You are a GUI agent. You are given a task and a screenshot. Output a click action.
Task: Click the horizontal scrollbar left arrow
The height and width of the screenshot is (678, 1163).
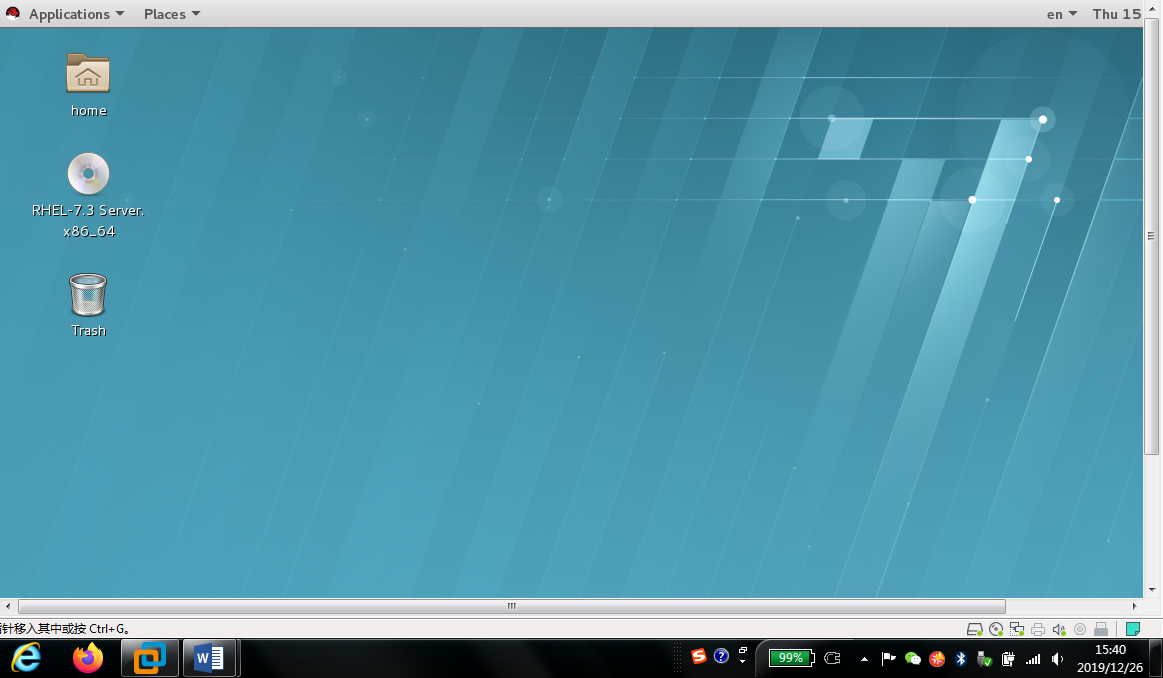pos(7,606)
